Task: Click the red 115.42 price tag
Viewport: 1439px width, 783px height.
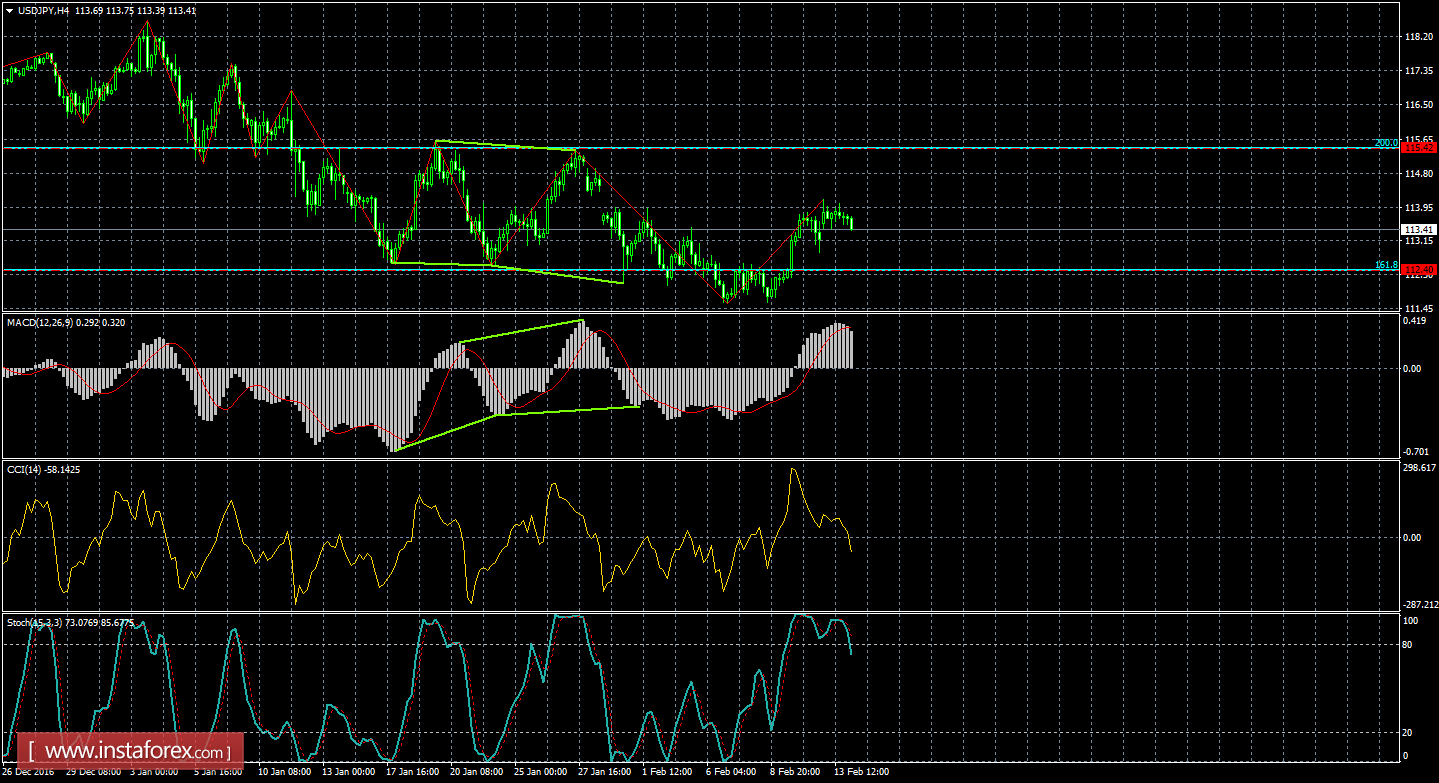Action: coord(1418,148)
